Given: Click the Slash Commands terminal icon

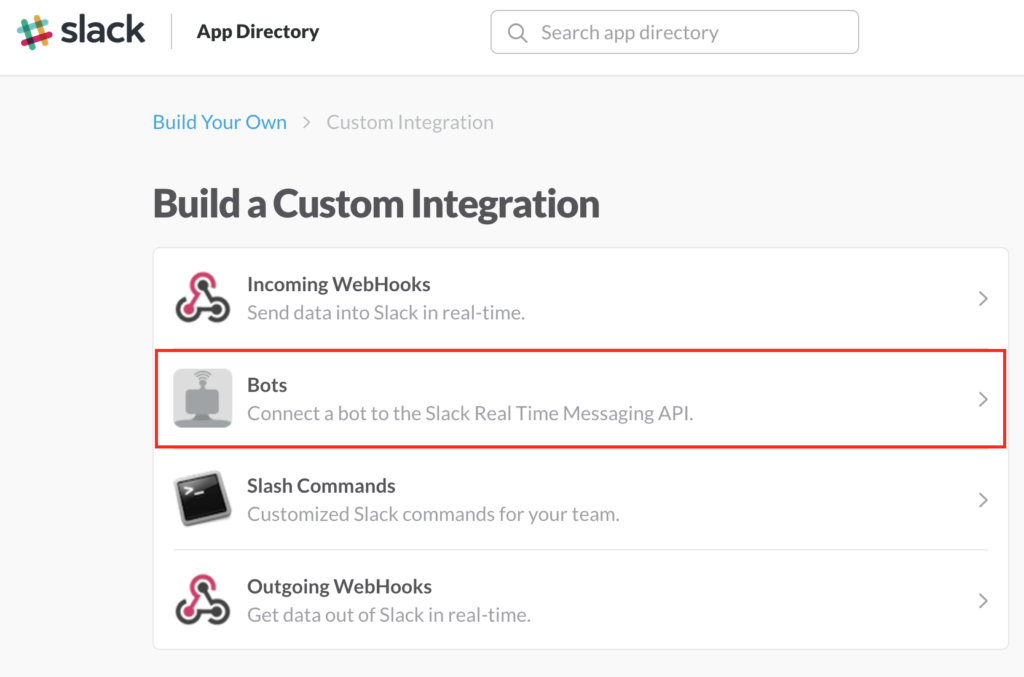Looking at the screenshot, I should (x=202, y=499).
